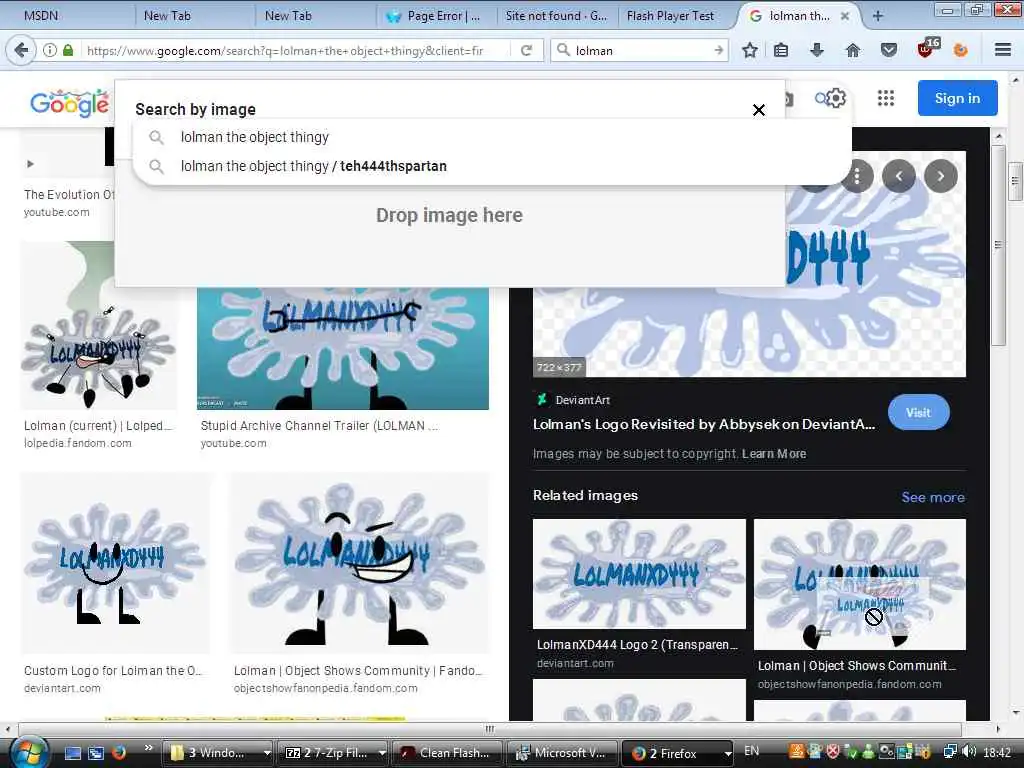Screen dimensions: 1024x768
Task: Open Clean Flash taskbar button
Action: (449, 753)
